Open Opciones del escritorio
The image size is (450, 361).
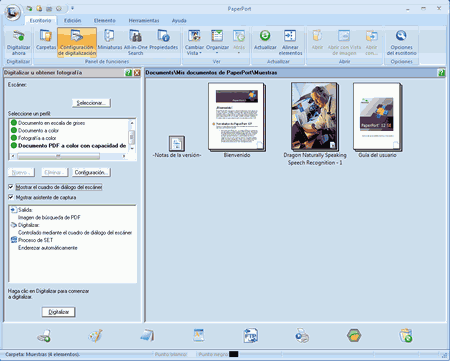point(401,42)
